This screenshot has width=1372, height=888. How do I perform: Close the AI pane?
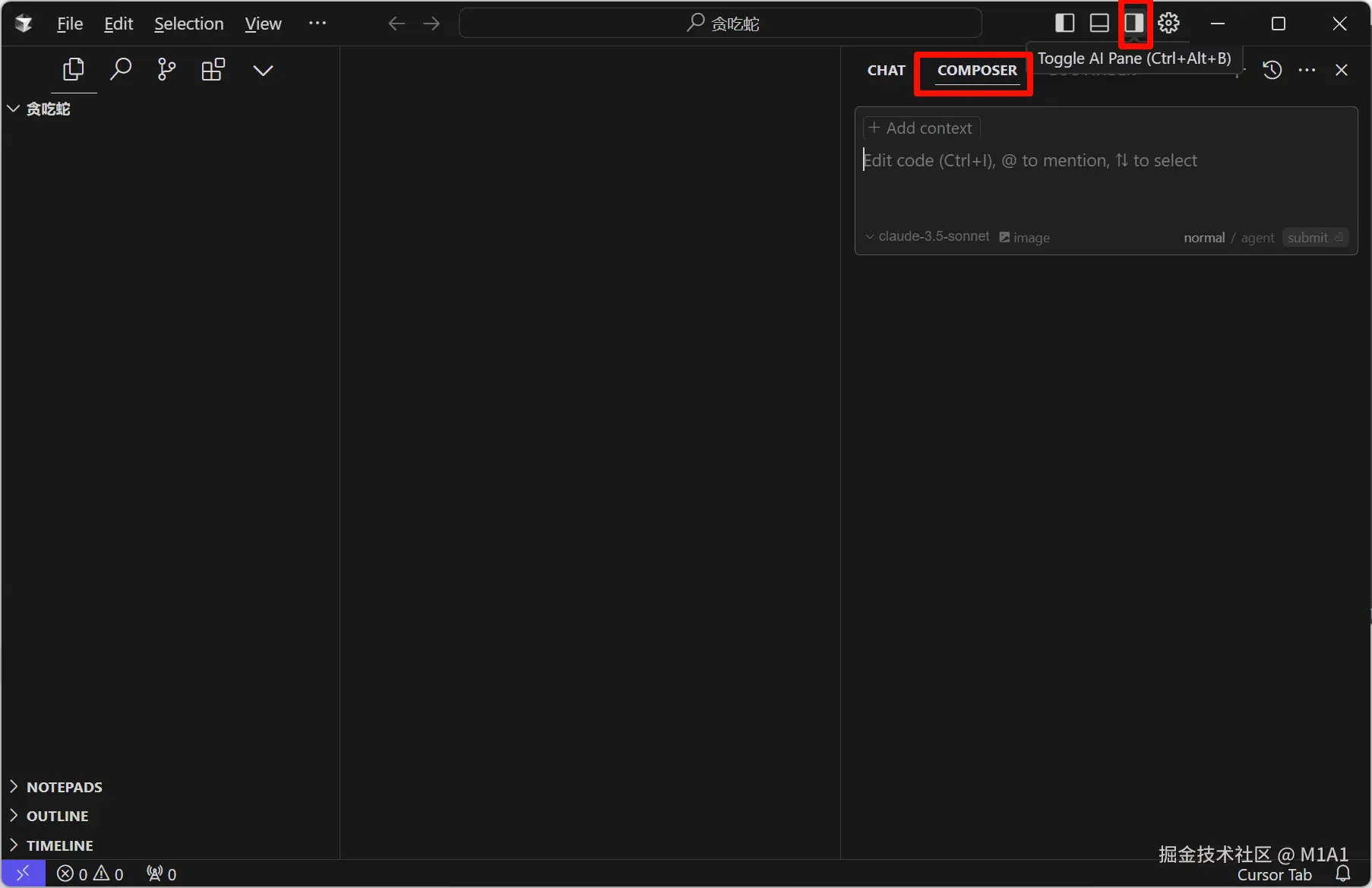(1342, 70)
